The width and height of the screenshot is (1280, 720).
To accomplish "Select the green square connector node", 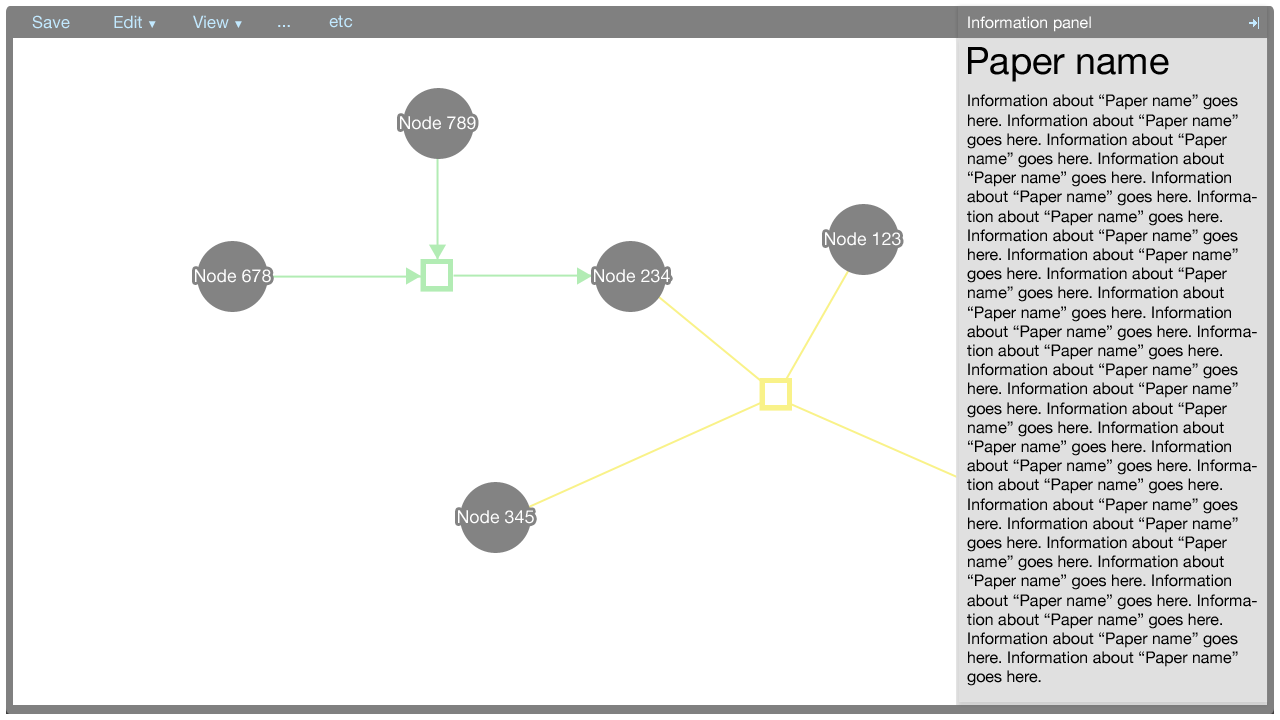I will click(x=437, y=275).
